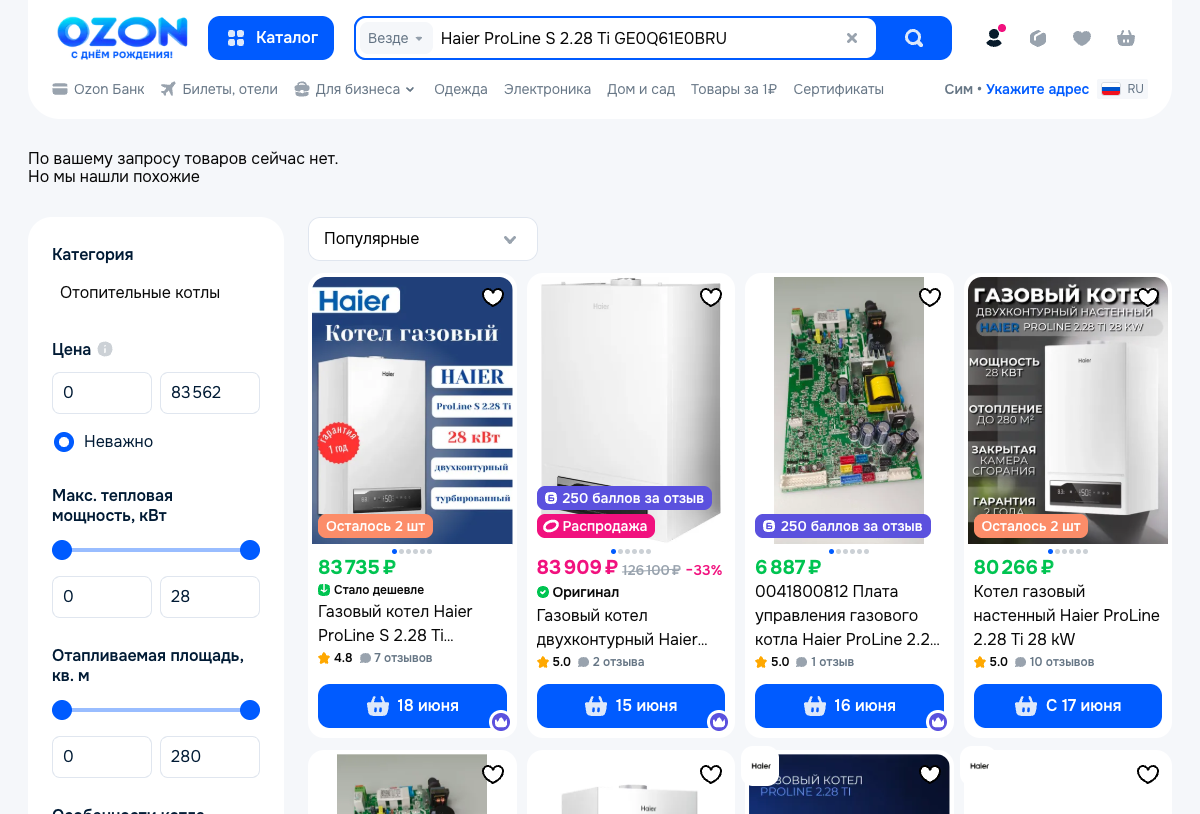Screen dimensions: 1200x814
Task: Open the shopping cart icon in header
Action: click(x=1126, y=38)
